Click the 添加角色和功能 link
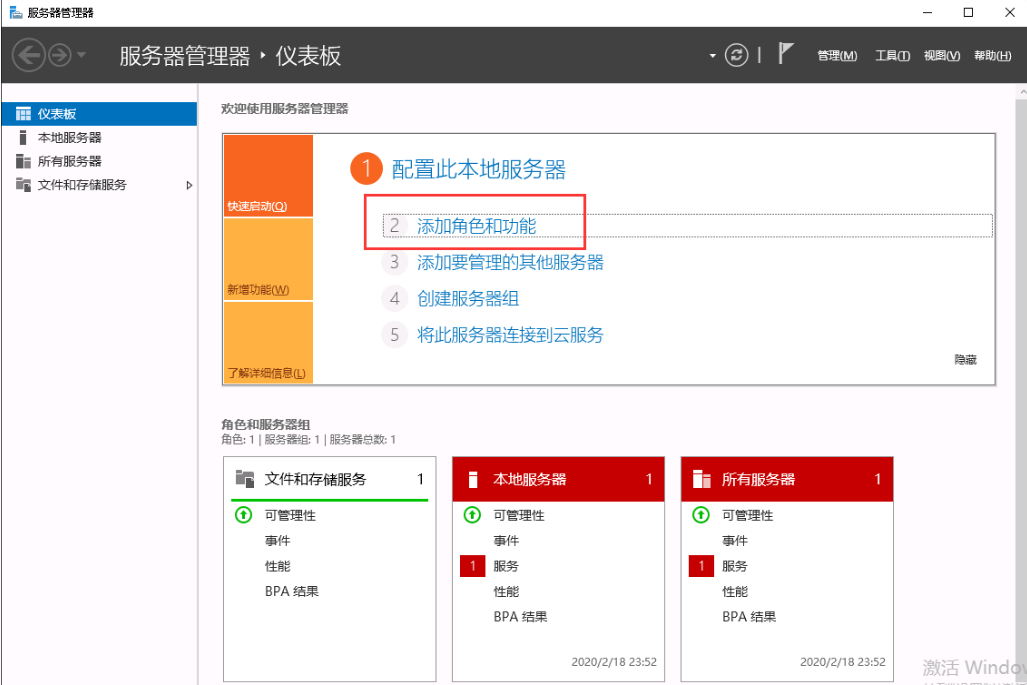The image size is (1027, 685). click(476, 226)
